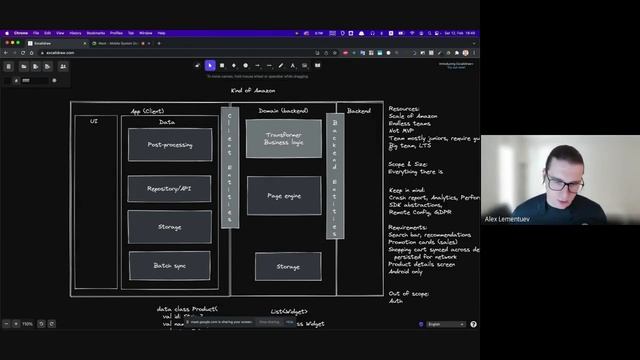This screenshot has height=360, width=640.
Task: Open a new browser tab with plus
Action: [x=159, y=43]
